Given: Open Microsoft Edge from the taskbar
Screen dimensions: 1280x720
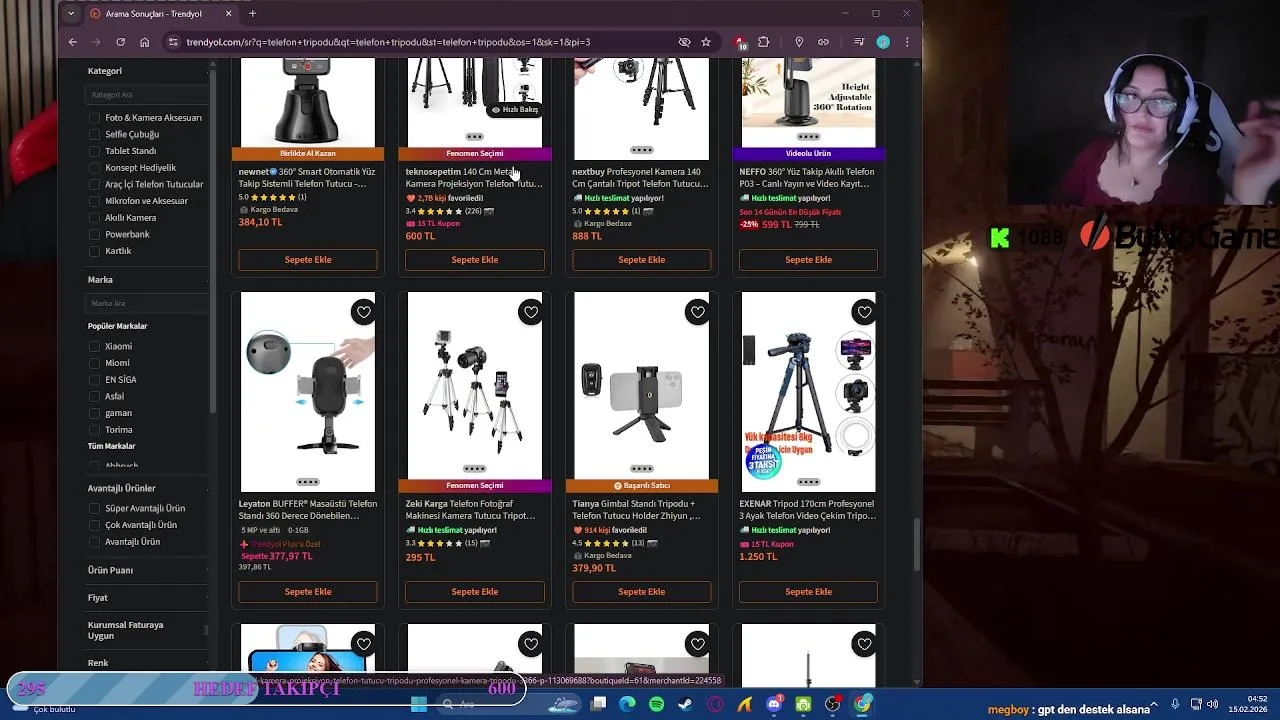Looking at the screenshot, I should [627, 704].
